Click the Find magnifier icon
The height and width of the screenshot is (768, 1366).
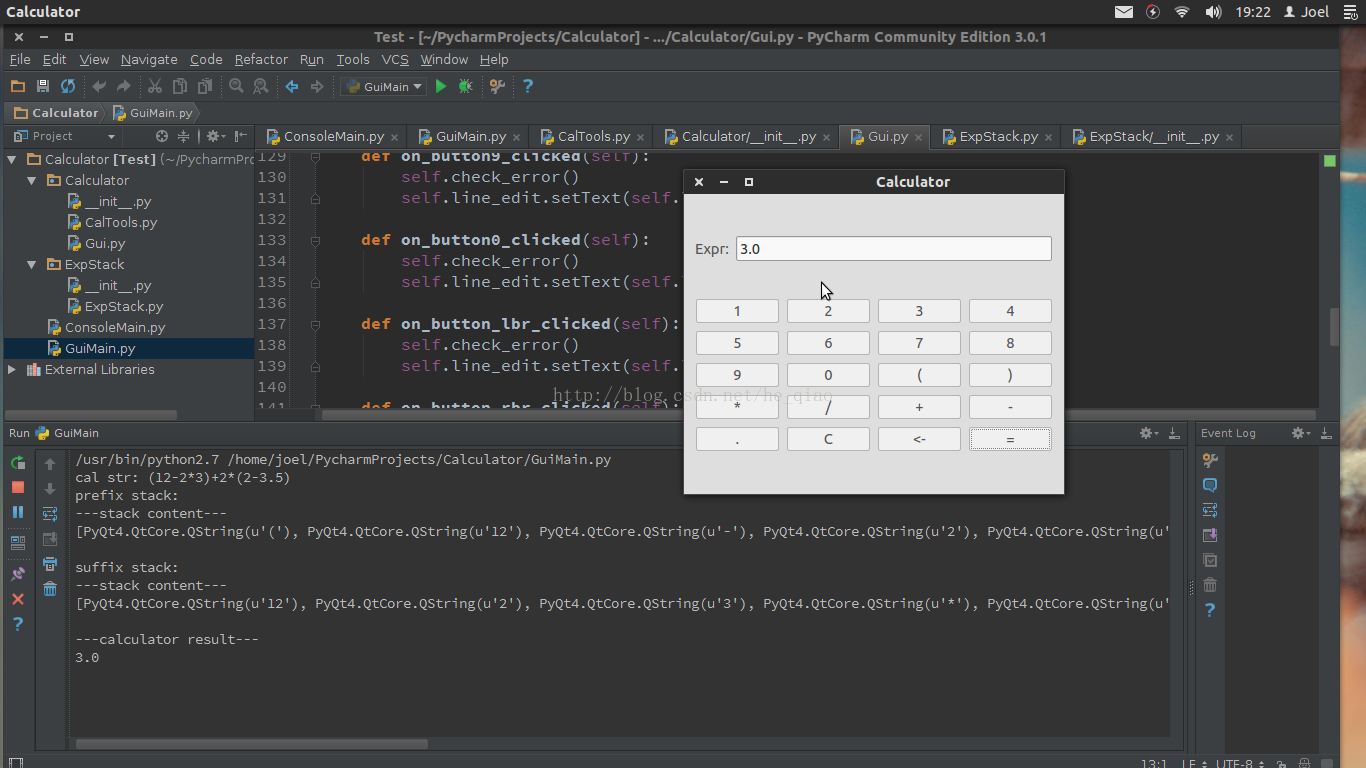[236, 87]
